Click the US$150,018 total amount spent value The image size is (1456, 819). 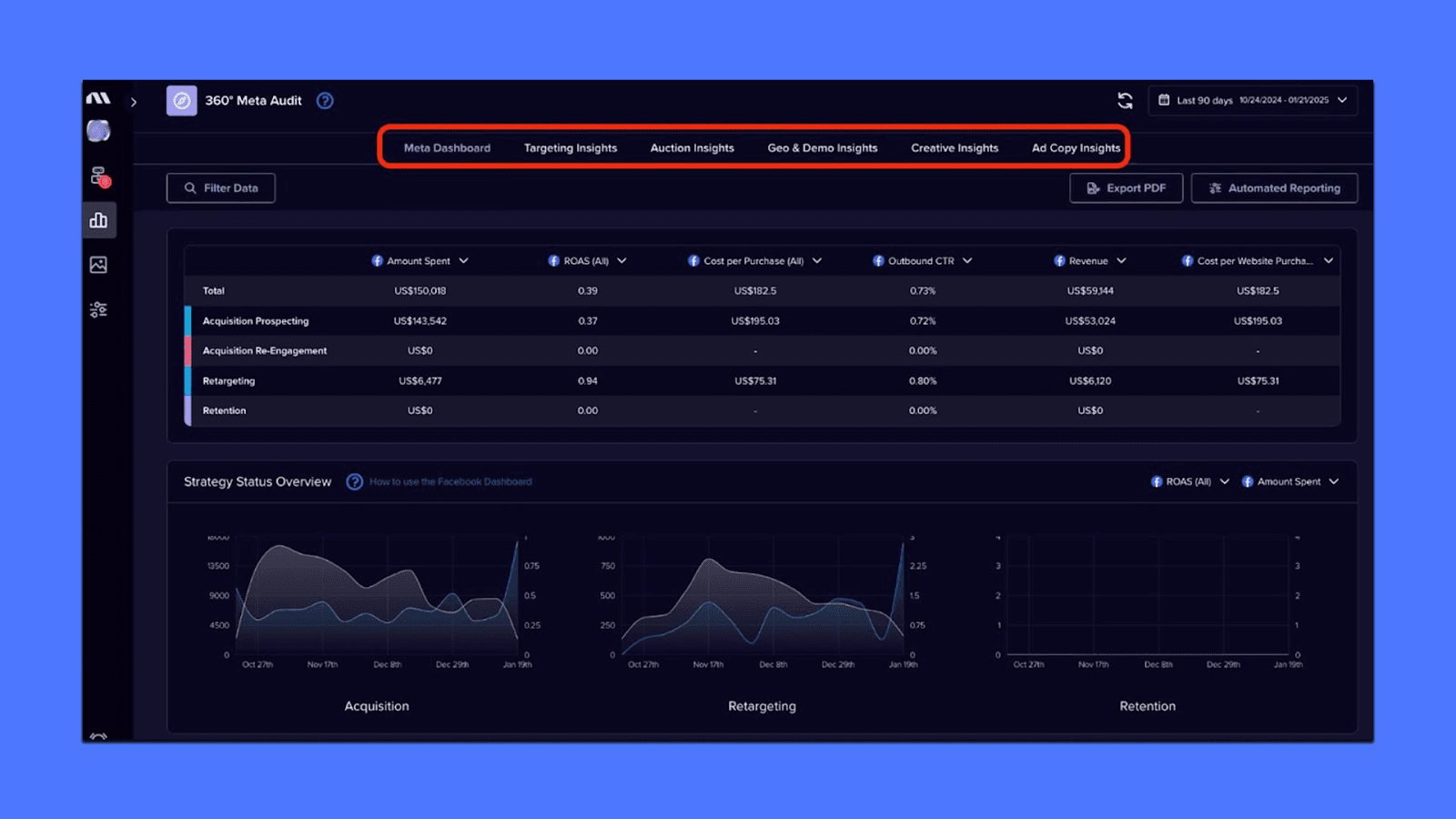click(x=420, y=291)
